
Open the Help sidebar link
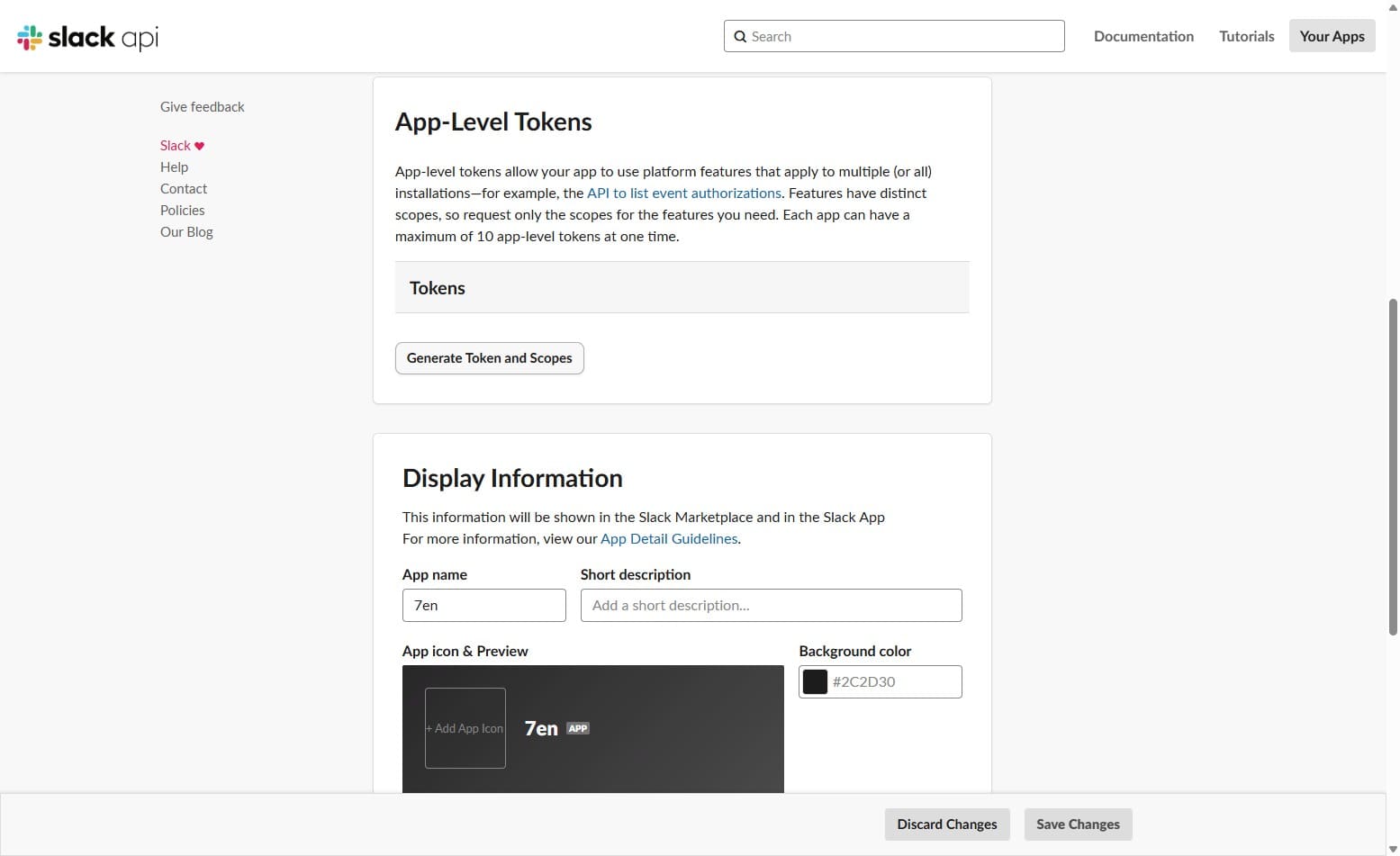(174, 167)
